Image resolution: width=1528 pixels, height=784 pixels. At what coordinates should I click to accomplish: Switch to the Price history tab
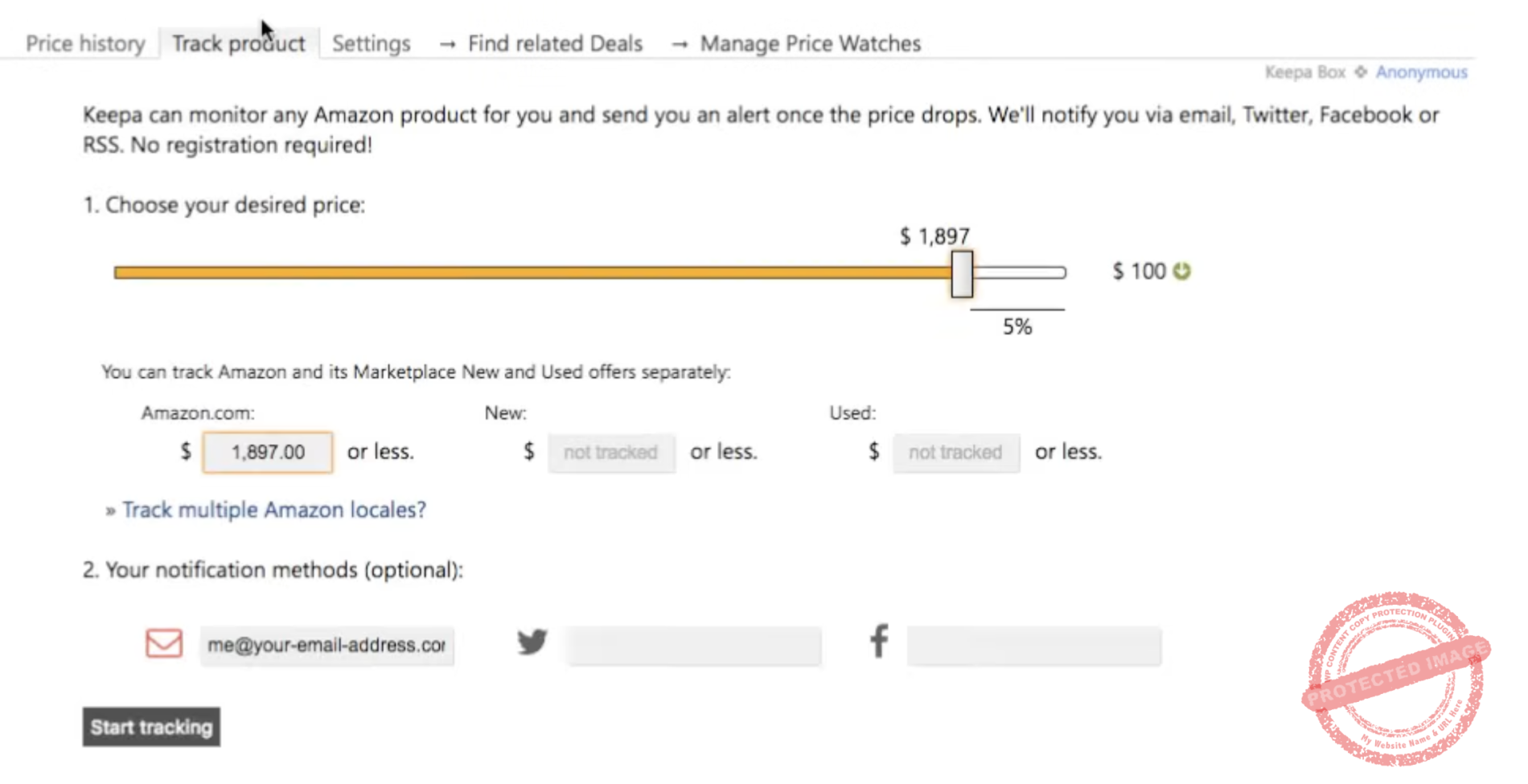85,43
